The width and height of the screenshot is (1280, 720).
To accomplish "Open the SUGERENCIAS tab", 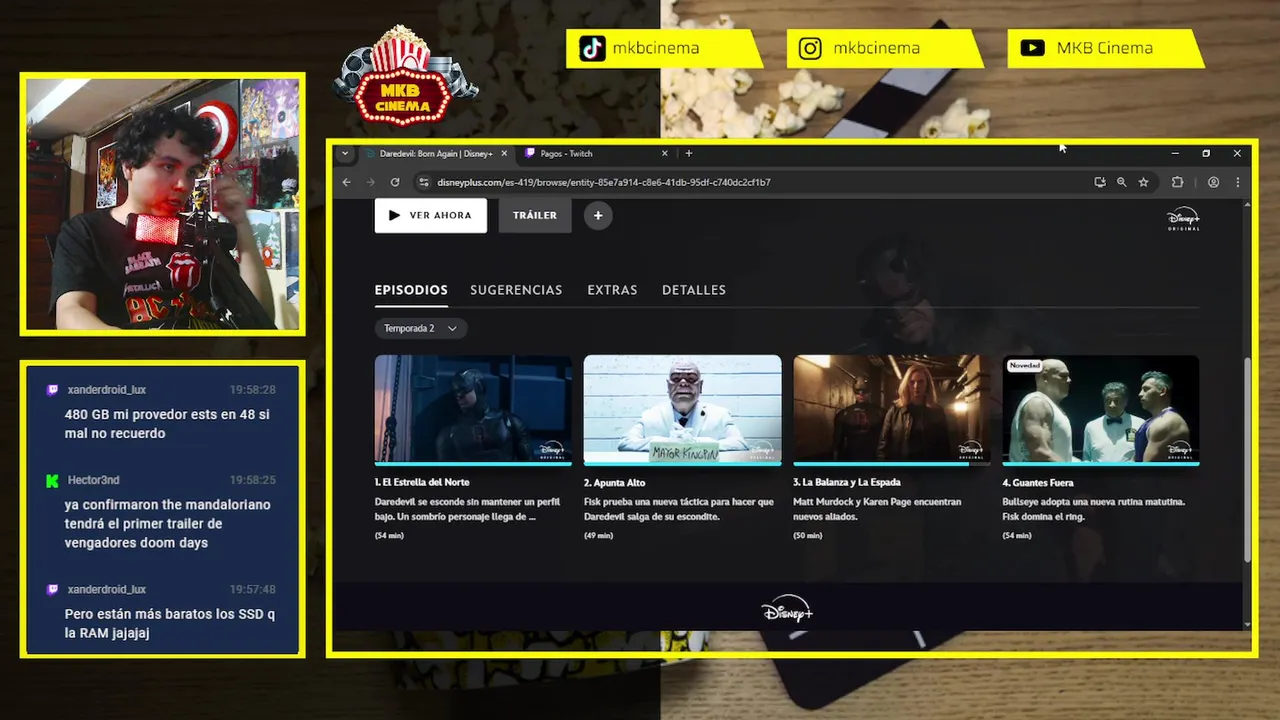I will pos(516,290).
